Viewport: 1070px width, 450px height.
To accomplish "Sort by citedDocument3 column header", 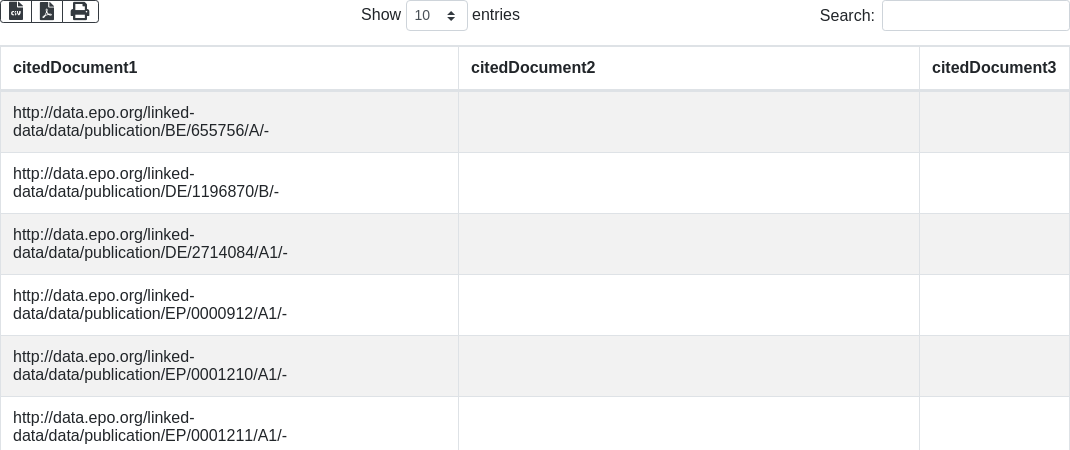I will coord(993,68).
